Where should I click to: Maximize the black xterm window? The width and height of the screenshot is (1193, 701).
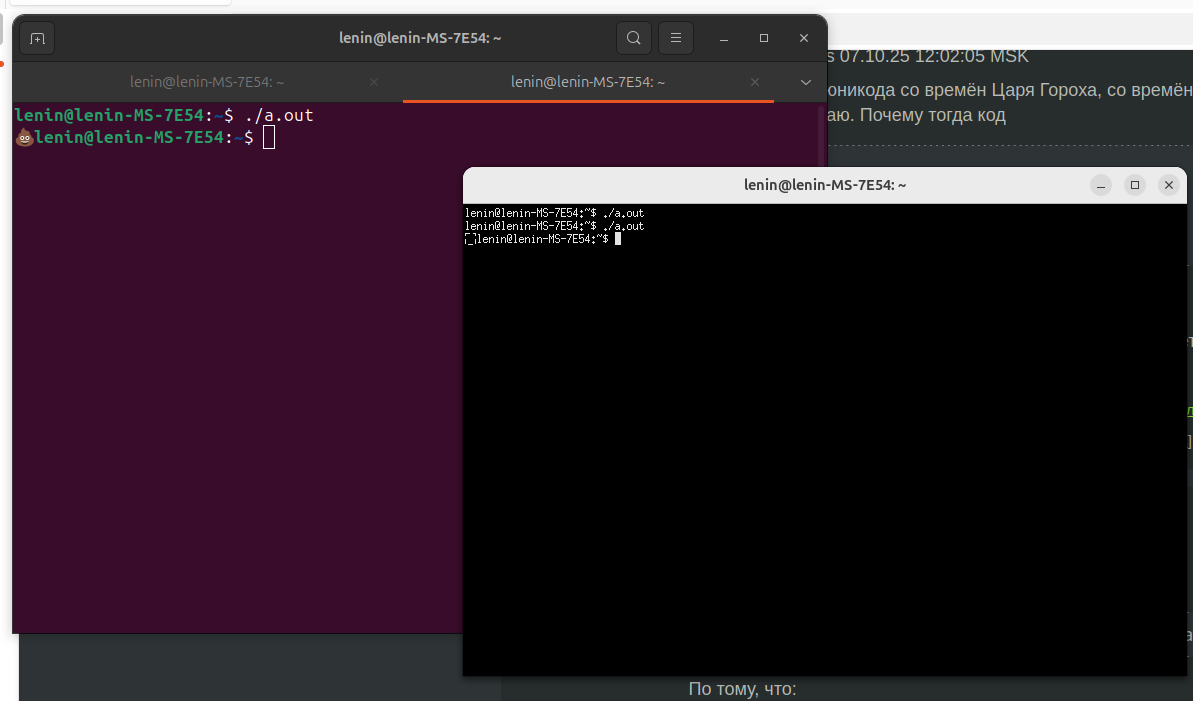coord(1134,185)
